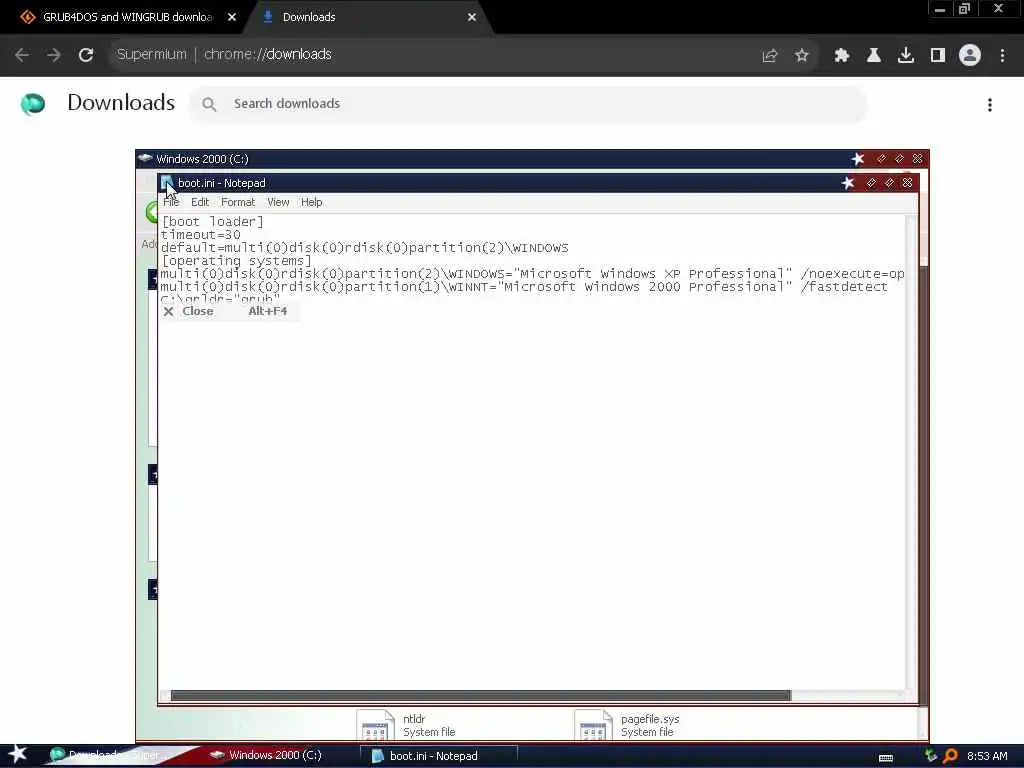Choose Close Alt+F4 in system menu

click(x=229, y=312)
